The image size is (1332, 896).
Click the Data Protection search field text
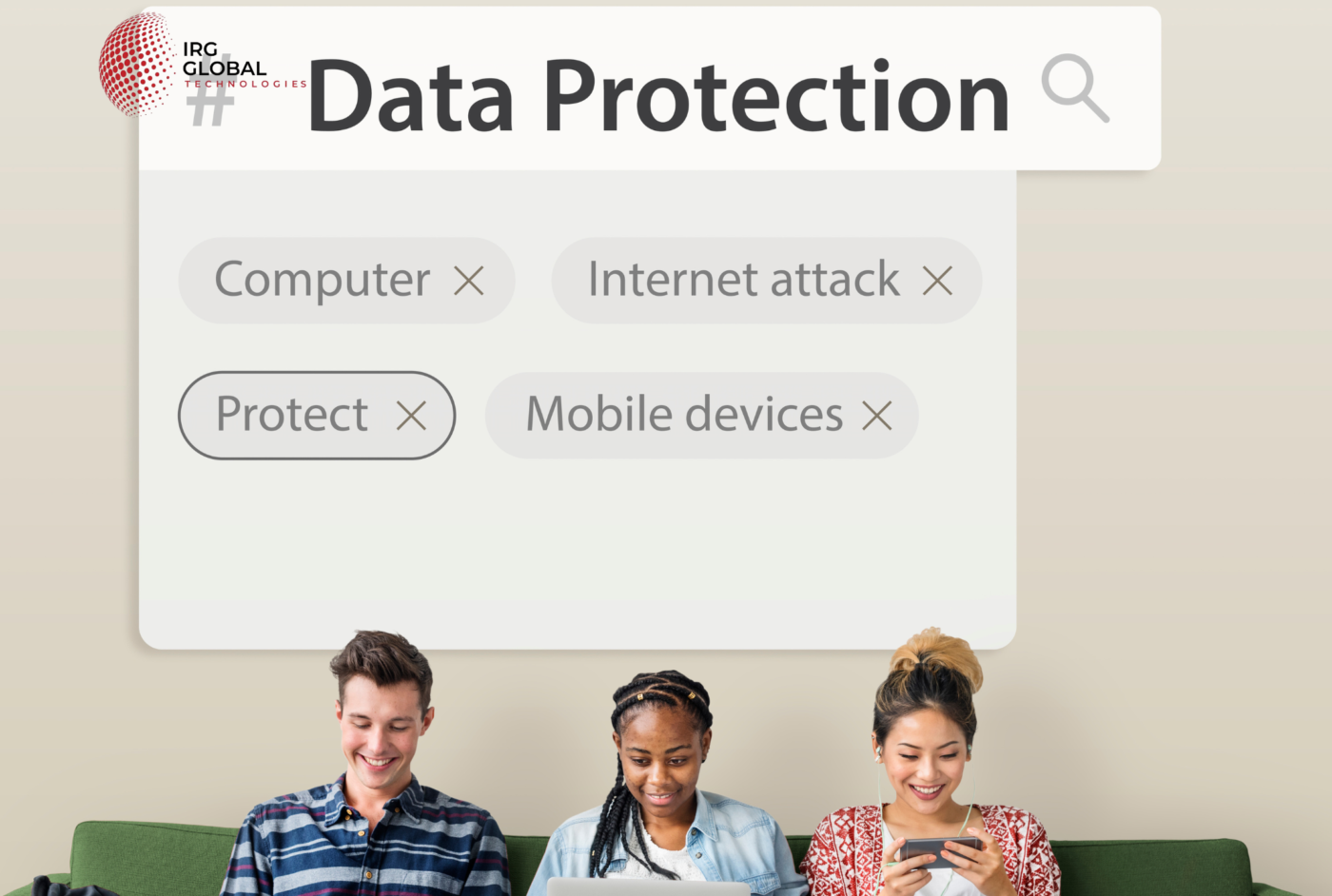pos(658,96)
